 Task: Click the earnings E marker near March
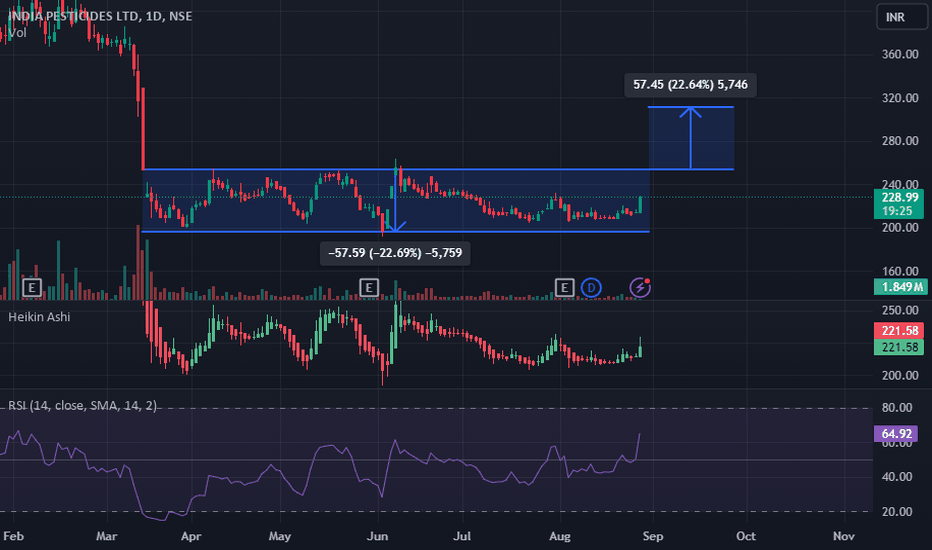pyautogui.click(x=32, y=288)
